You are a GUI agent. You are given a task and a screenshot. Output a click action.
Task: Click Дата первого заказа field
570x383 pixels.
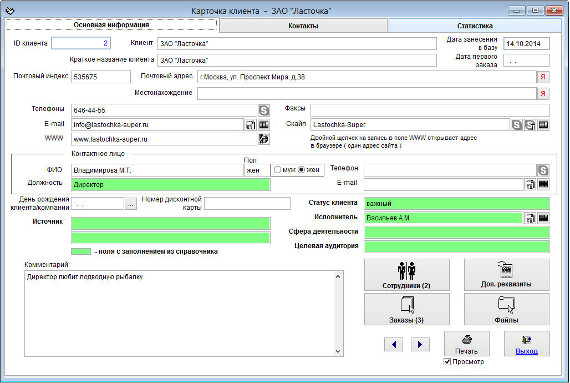(x=526, y=61)
